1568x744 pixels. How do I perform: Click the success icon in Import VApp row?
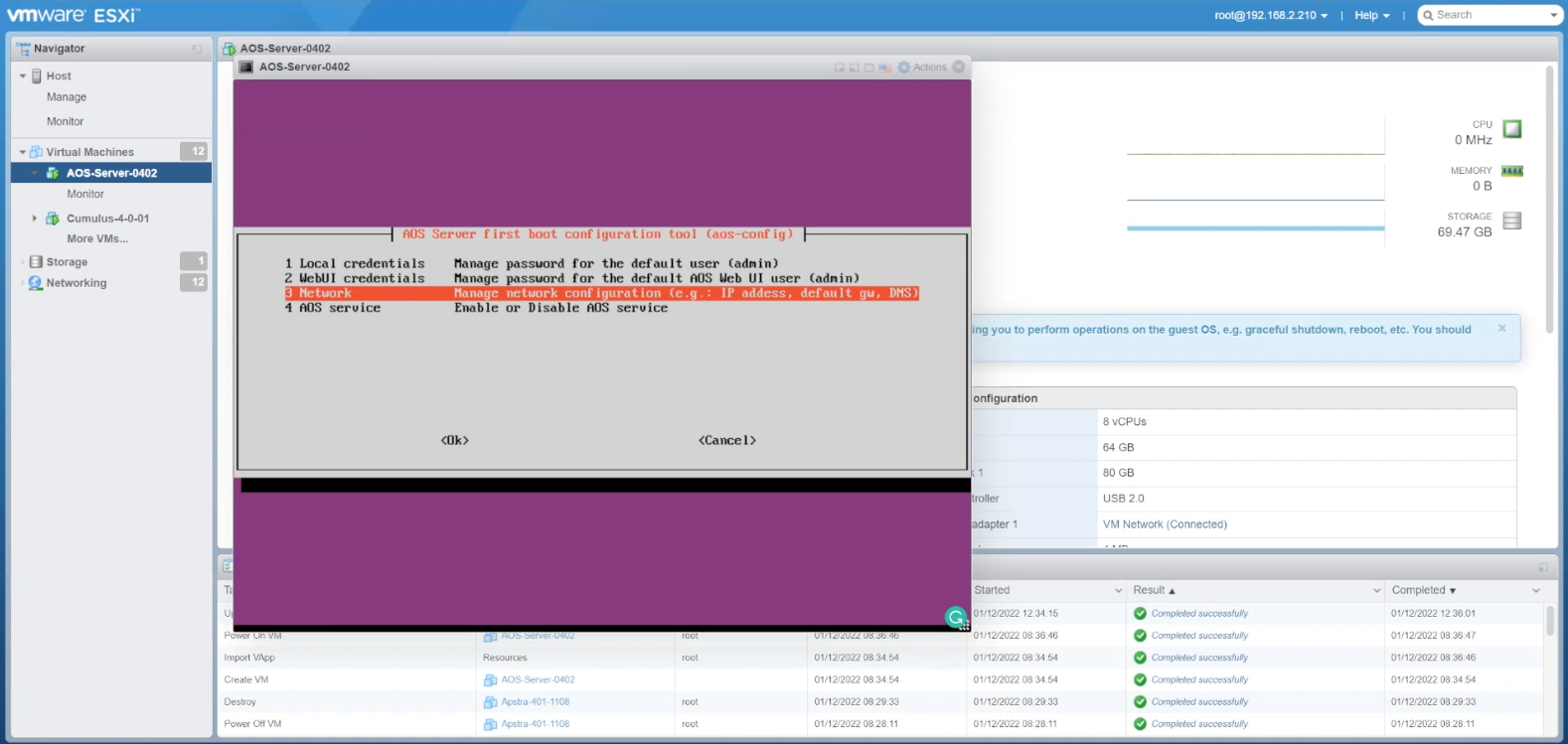coord(1140,658)
